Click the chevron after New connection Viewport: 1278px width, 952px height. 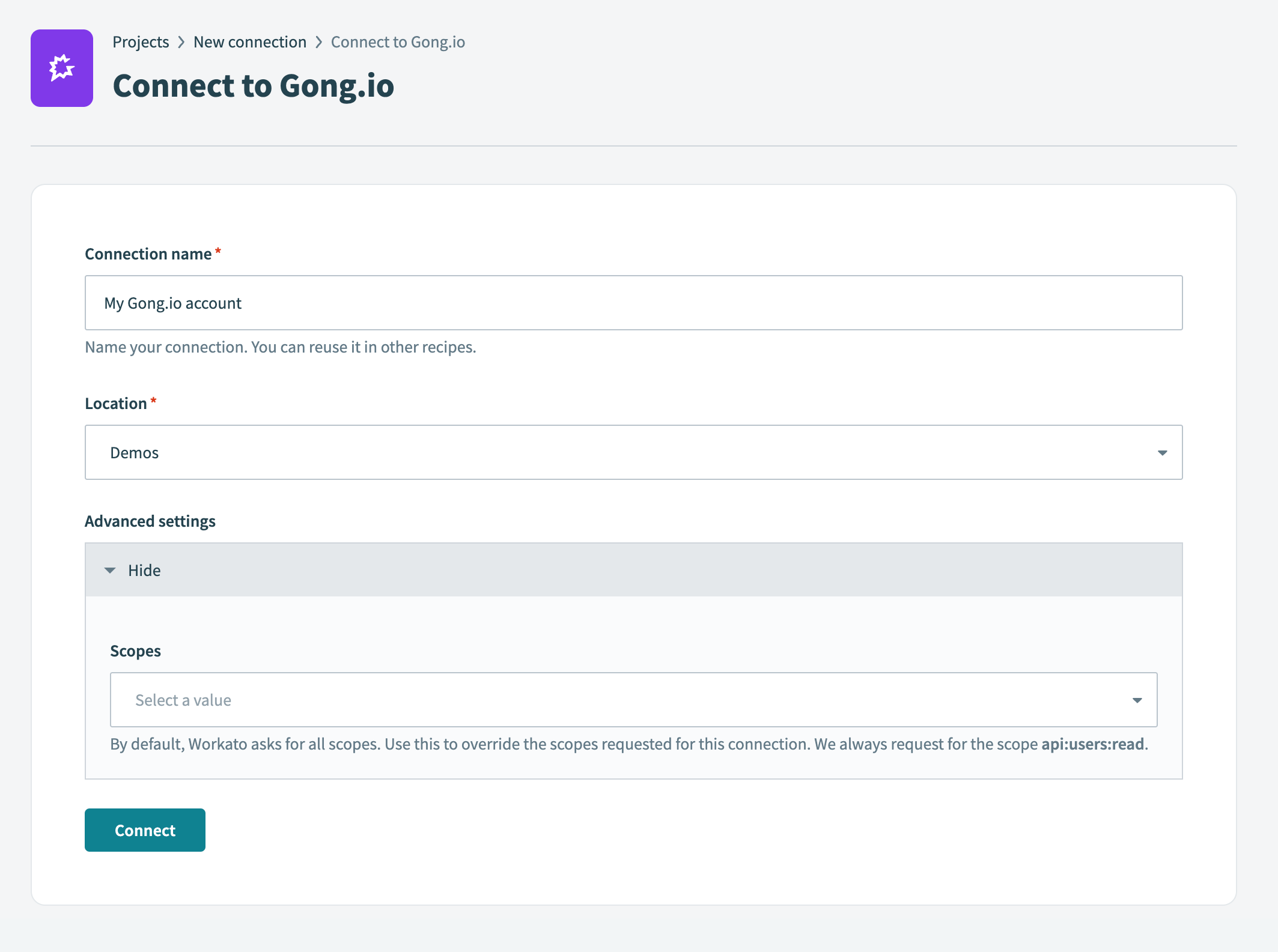click(x=318, y=42)
